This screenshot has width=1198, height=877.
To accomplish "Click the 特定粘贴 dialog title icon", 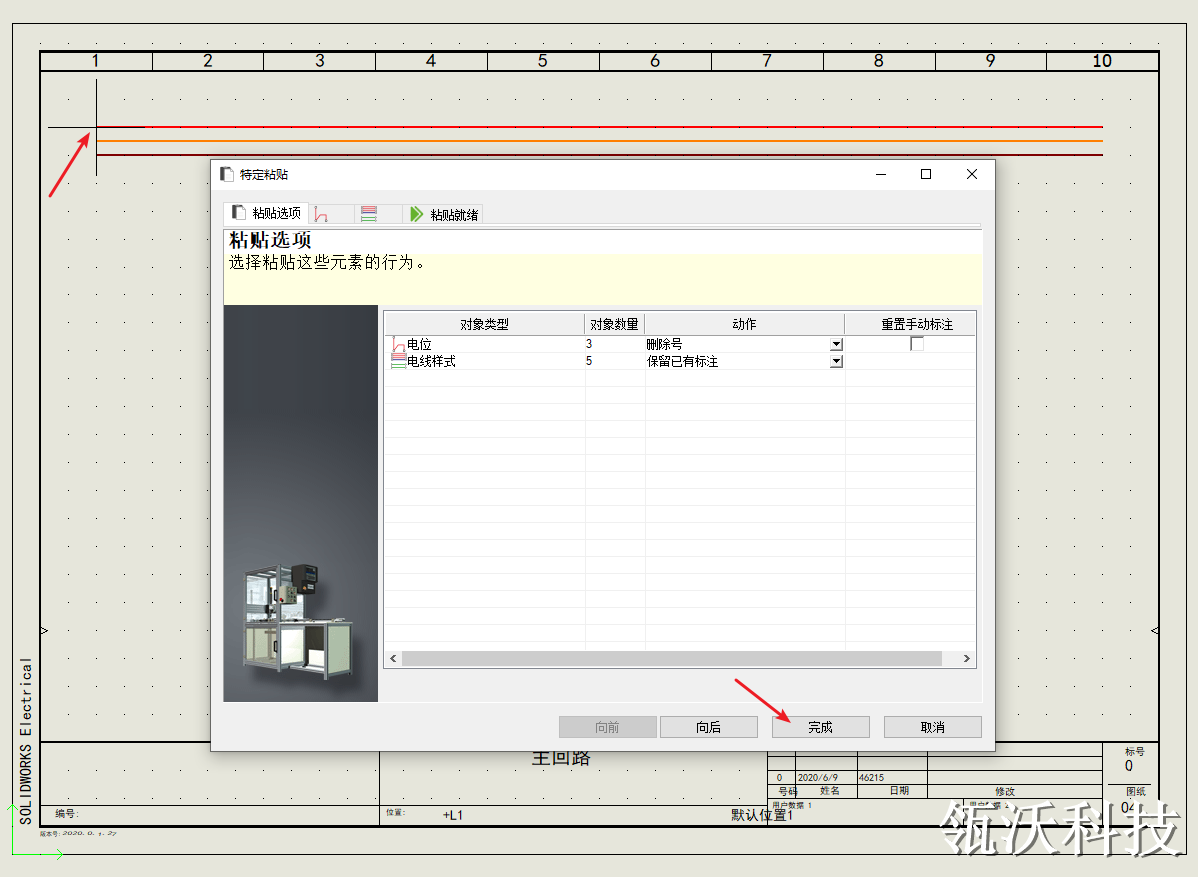I will click(226, 174).
